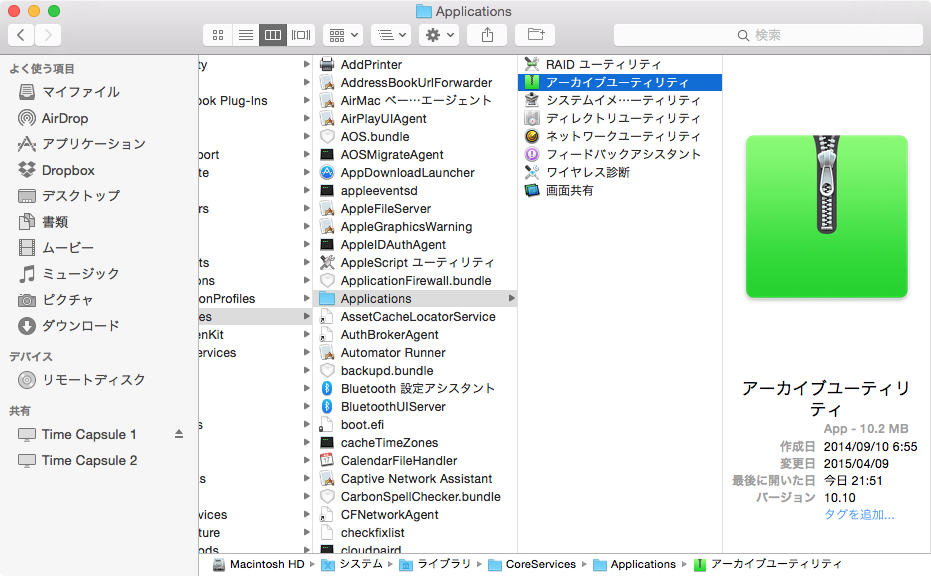Open マイファイル in the sidebar
This screenshot has width=931, height=576.
click(69, 92)
